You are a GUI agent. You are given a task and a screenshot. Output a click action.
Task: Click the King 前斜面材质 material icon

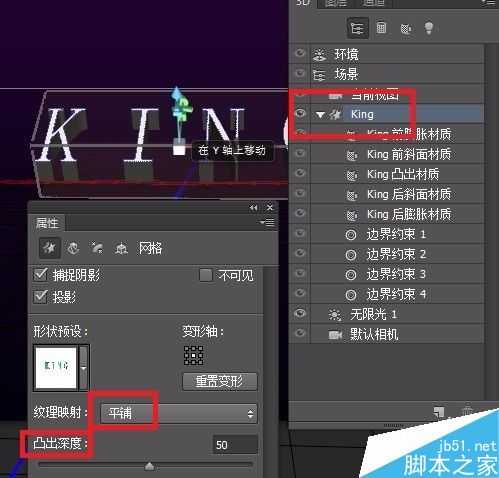point(352,155)
